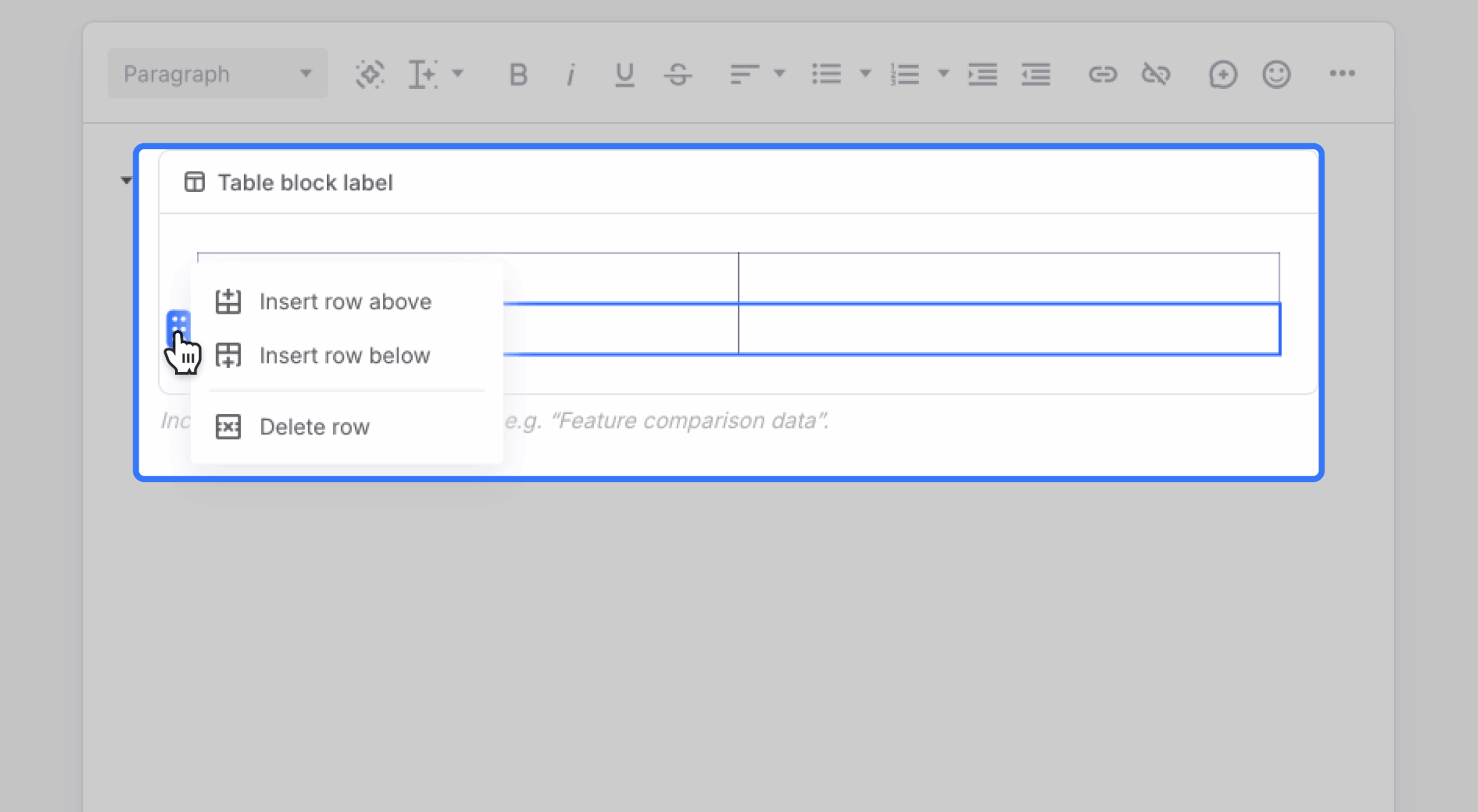Toggle bold formatting
The width and height of the screenshot is (1478, 812).
tap(517, 74)
